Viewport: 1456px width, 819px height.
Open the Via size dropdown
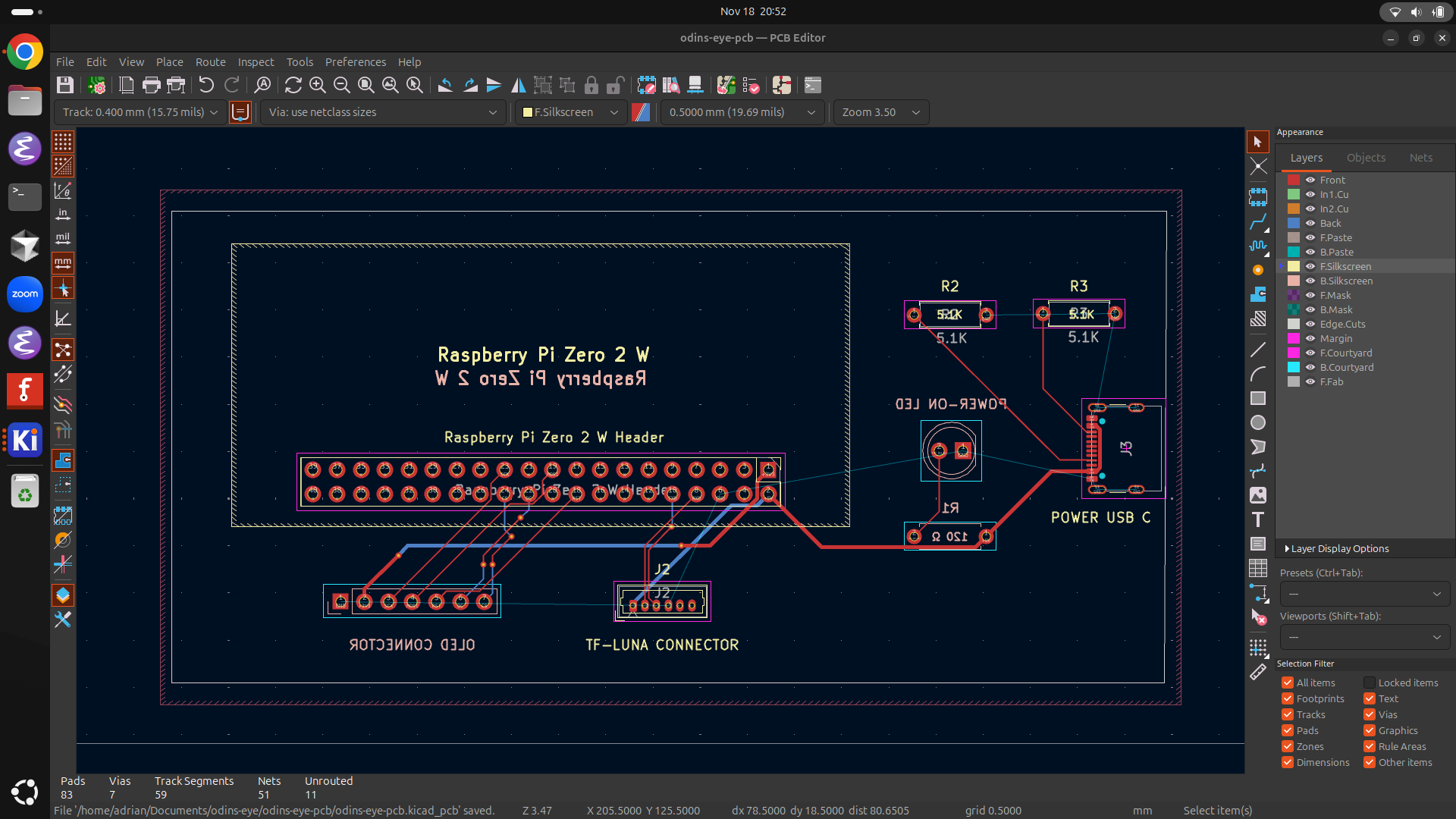tap(493, 112)
